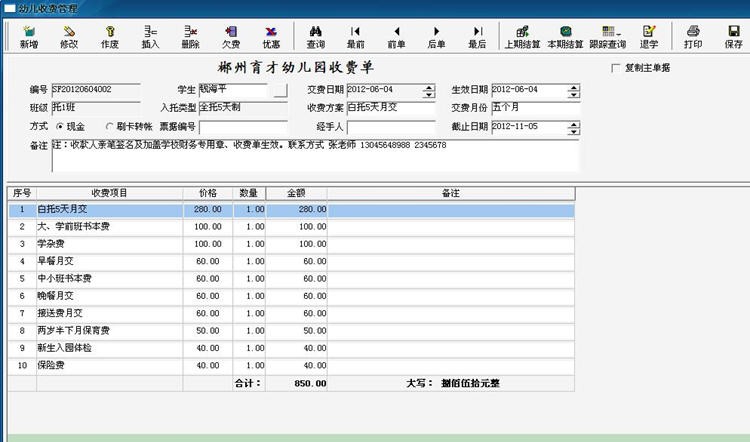Increase 交费日期 with spinner up arrow
Viewport: 750px width, 442px height.
click(429, 88)
